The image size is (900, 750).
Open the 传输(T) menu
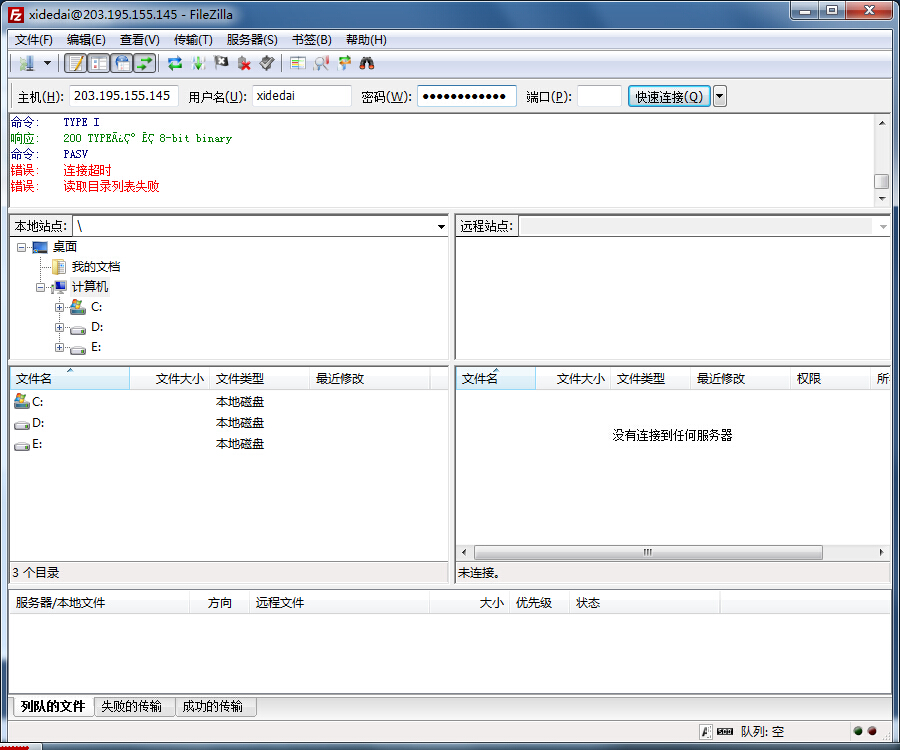(x=193, y=40)
